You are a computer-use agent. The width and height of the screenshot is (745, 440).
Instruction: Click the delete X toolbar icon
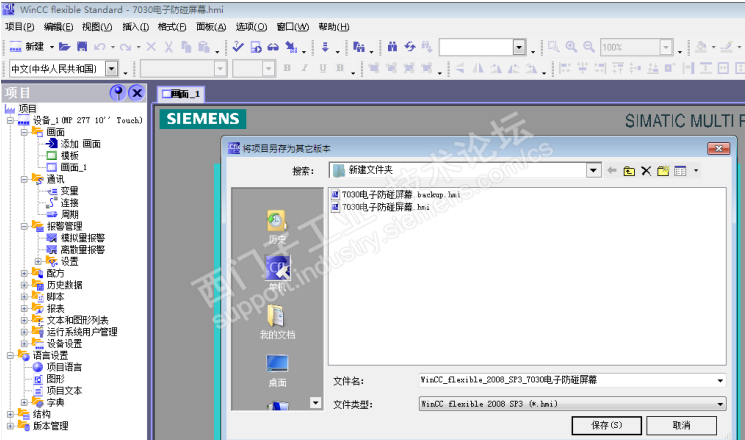(151, 47)
